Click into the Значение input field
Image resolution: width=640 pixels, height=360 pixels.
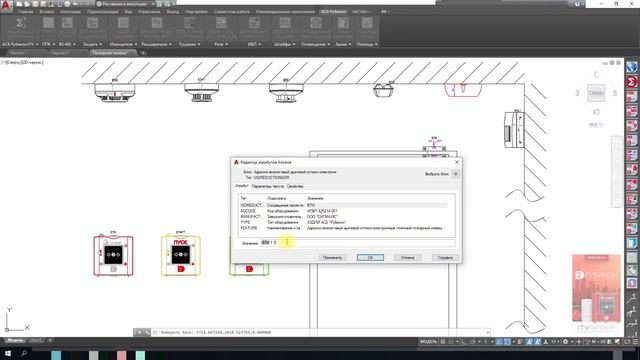coord(358,242)
